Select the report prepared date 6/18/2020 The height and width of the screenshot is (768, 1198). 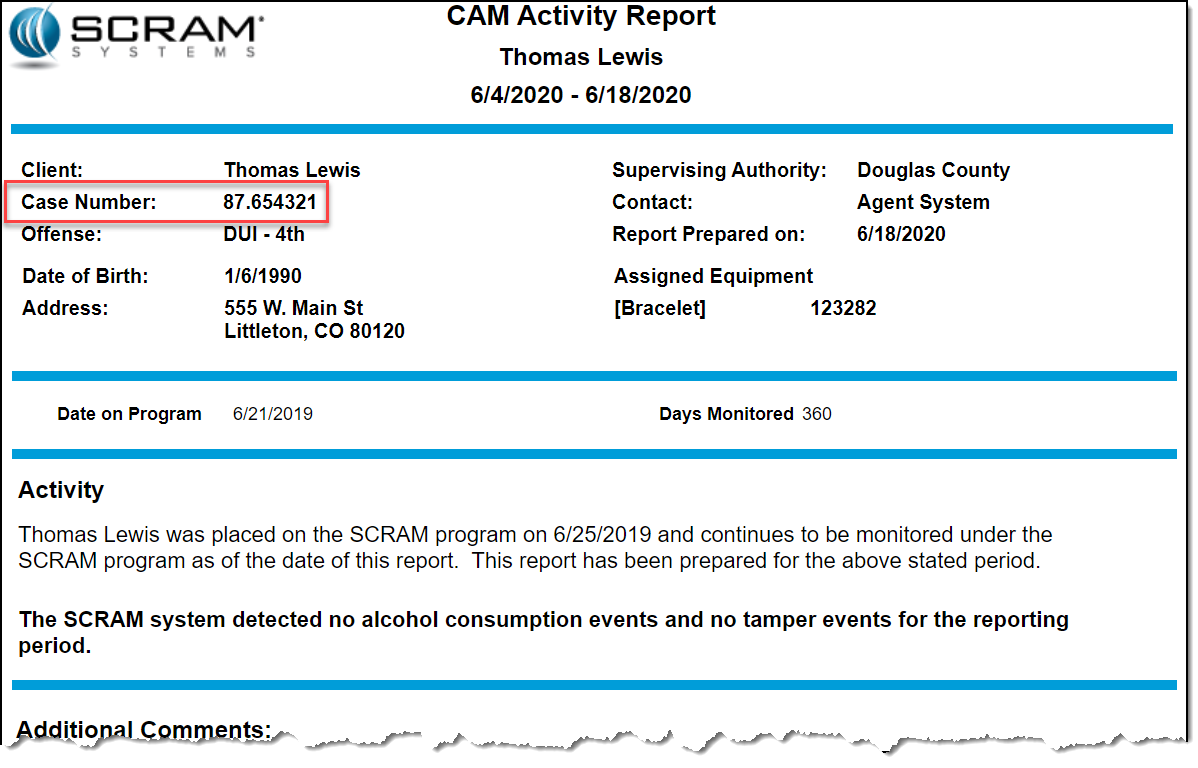coord(901,234)
